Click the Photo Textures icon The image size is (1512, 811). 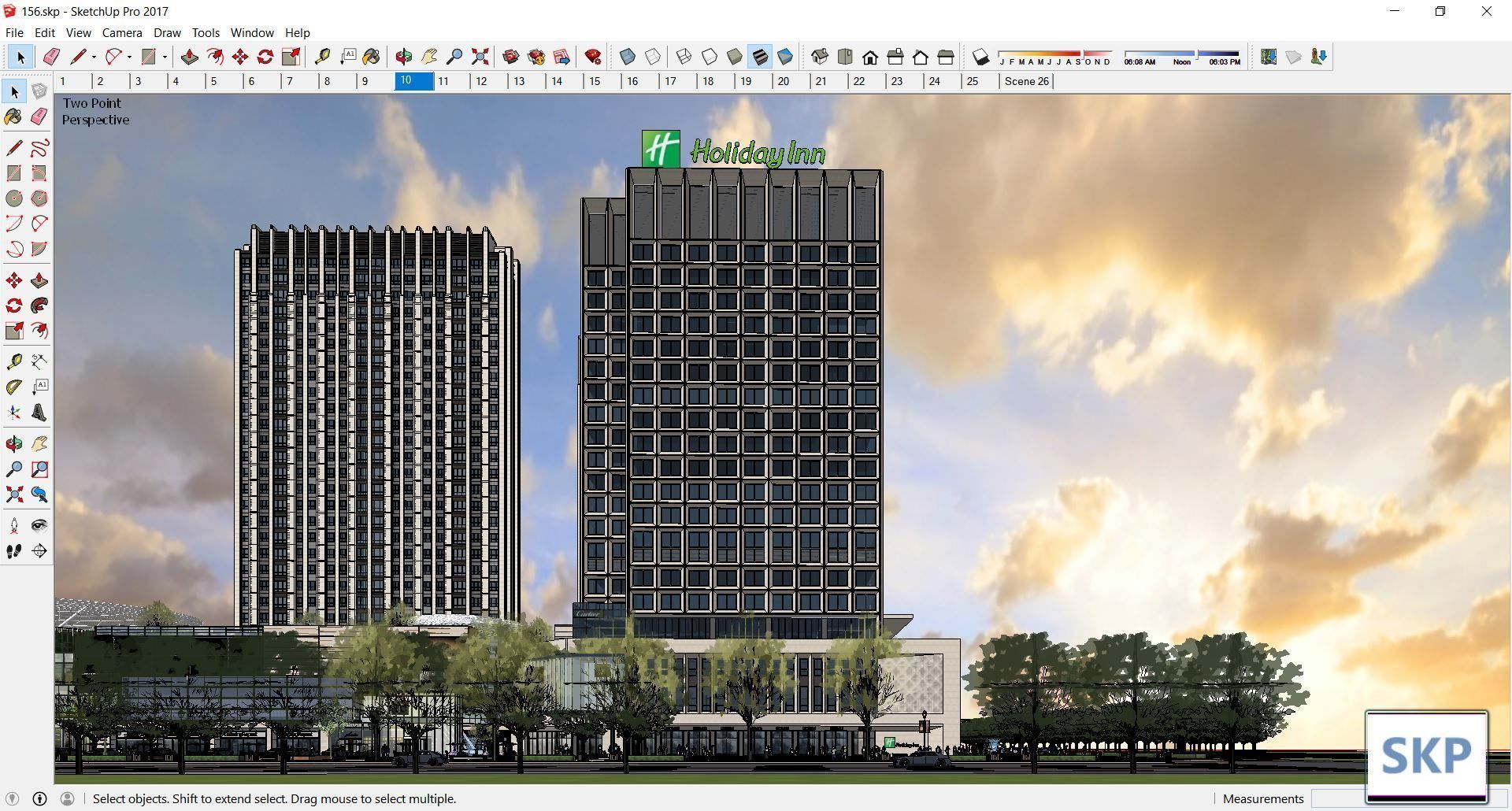[x=1319, y=57]
